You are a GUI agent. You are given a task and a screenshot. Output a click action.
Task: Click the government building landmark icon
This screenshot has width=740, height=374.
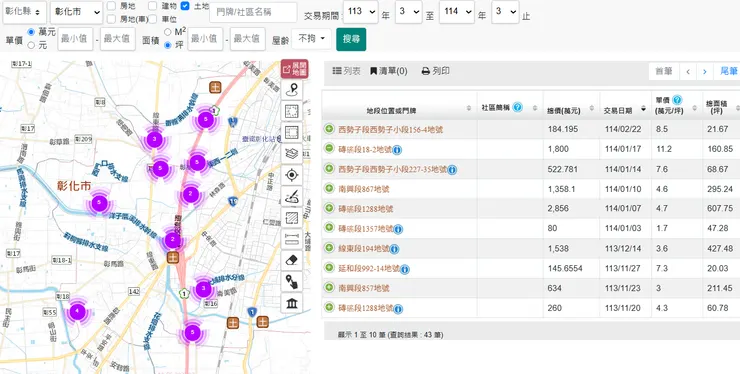[292, 303]
